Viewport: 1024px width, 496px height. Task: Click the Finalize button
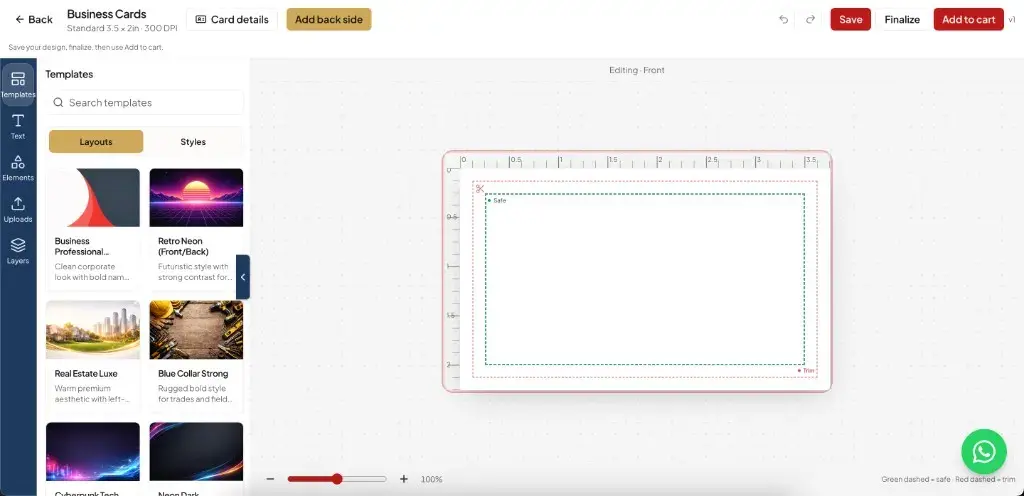[902, 20]
